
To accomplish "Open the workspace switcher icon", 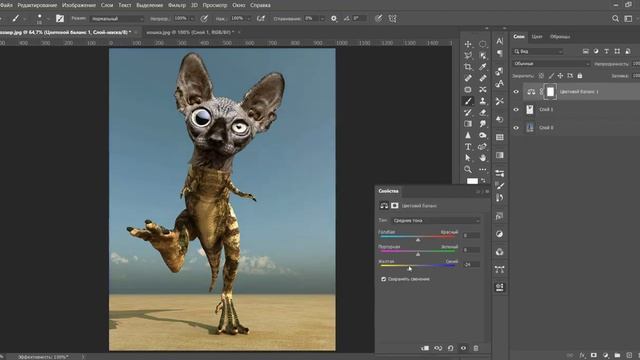I will pyautogui.click(x=629, y=18).
